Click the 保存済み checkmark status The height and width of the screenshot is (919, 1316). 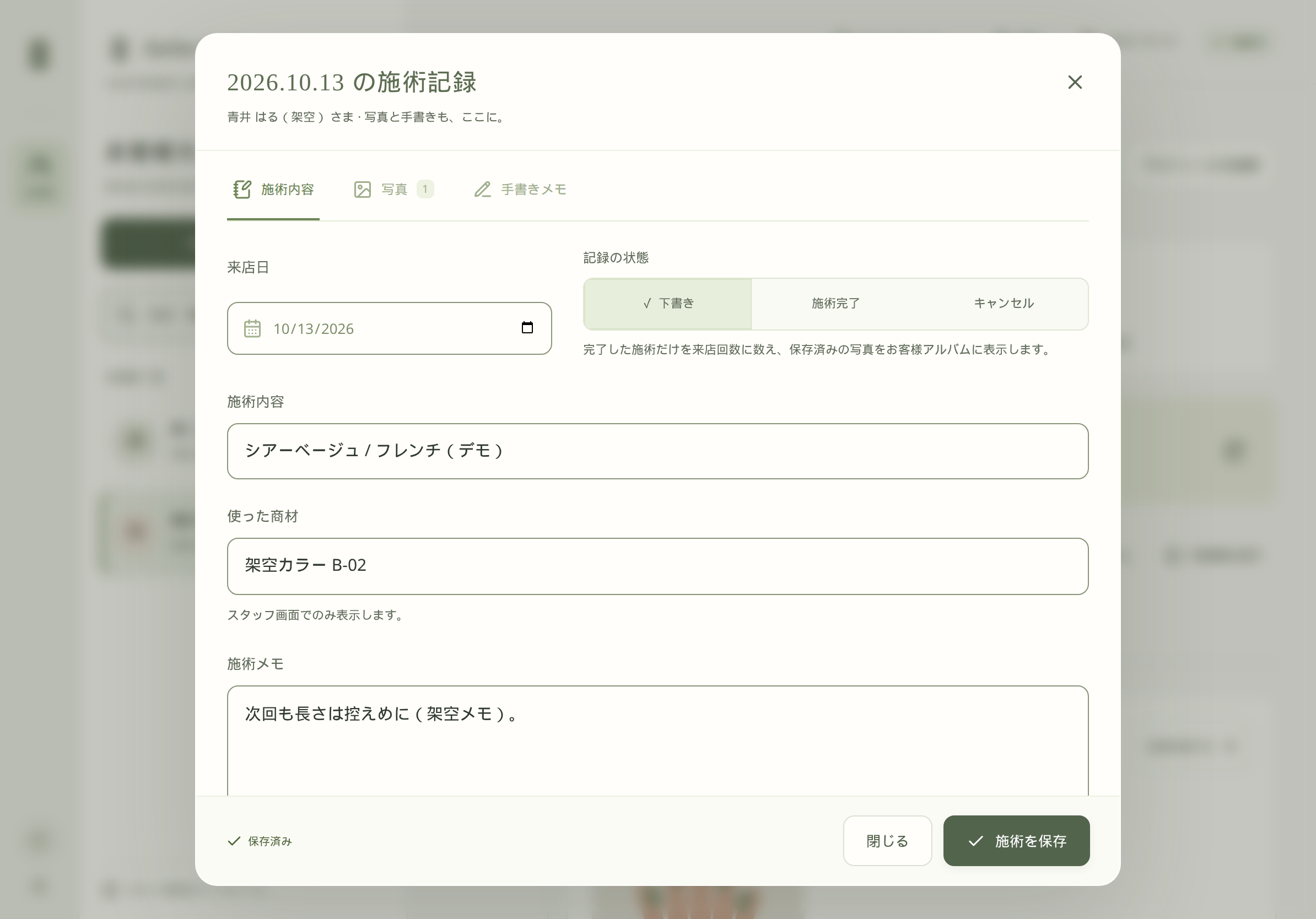[260, 841]
